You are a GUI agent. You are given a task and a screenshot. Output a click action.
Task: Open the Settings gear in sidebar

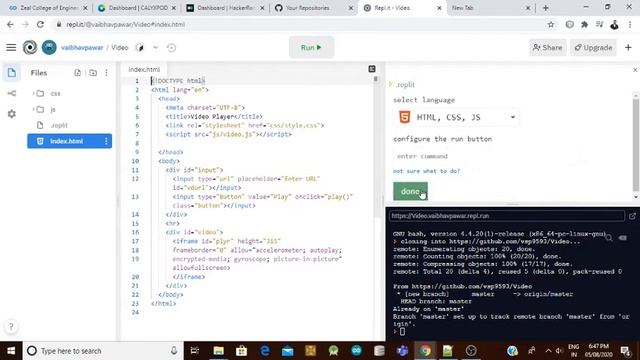point(11,114)
